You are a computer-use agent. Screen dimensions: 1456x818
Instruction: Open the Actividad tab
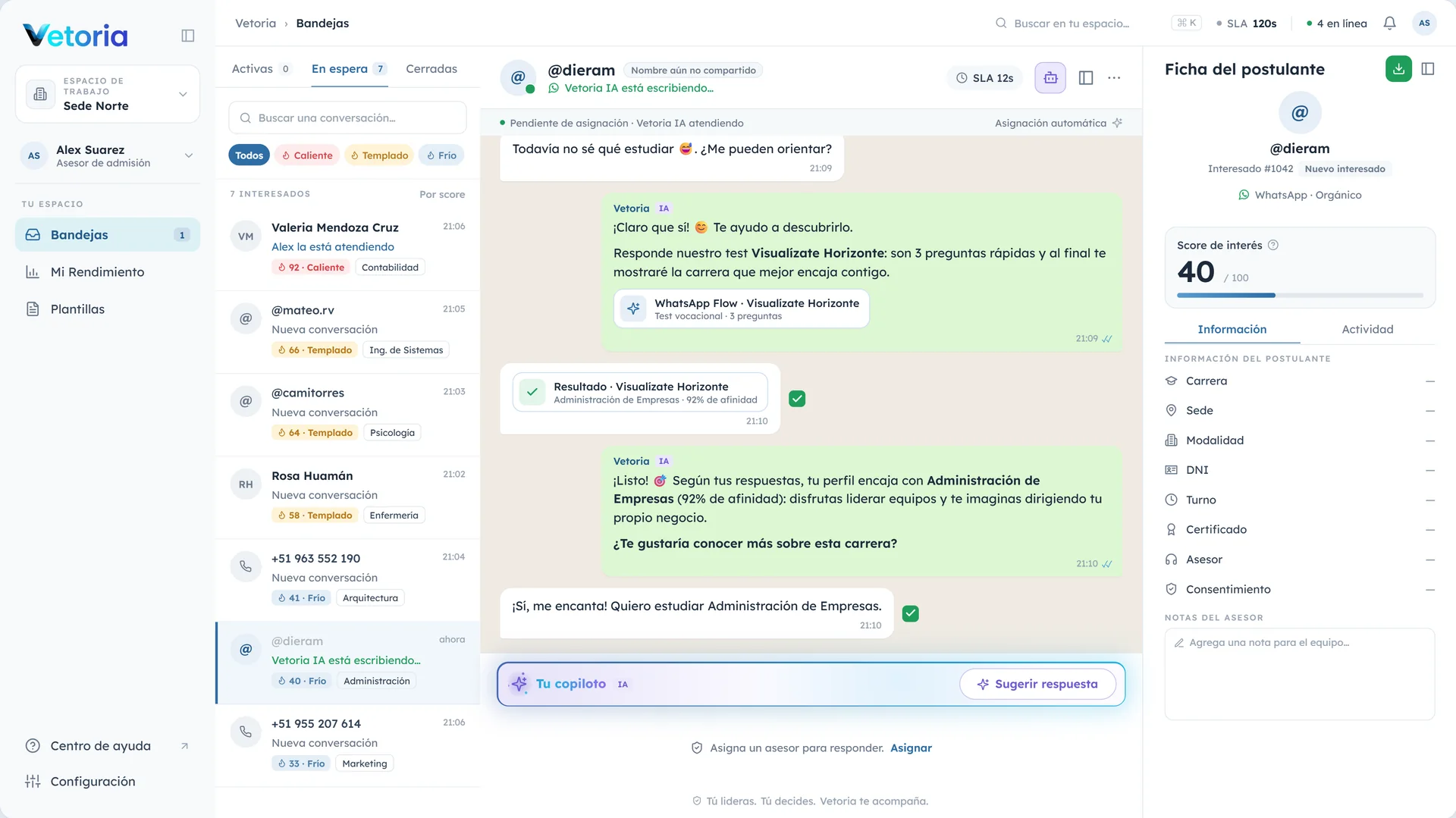click(1367, 329)
